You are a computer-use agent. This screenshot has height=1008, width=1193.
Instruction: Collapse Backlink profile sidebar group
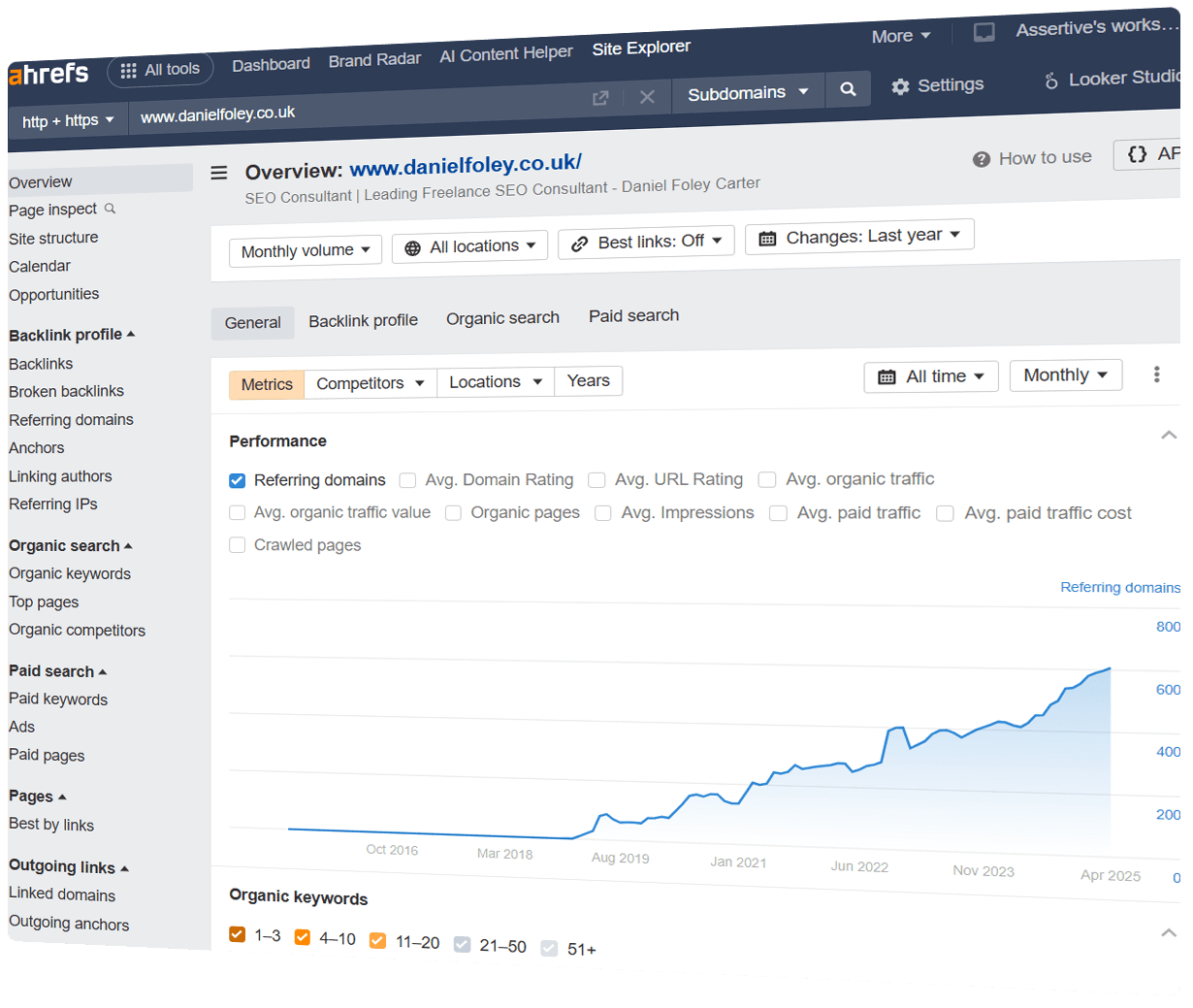pyautogui.click(x=72, y=335)
